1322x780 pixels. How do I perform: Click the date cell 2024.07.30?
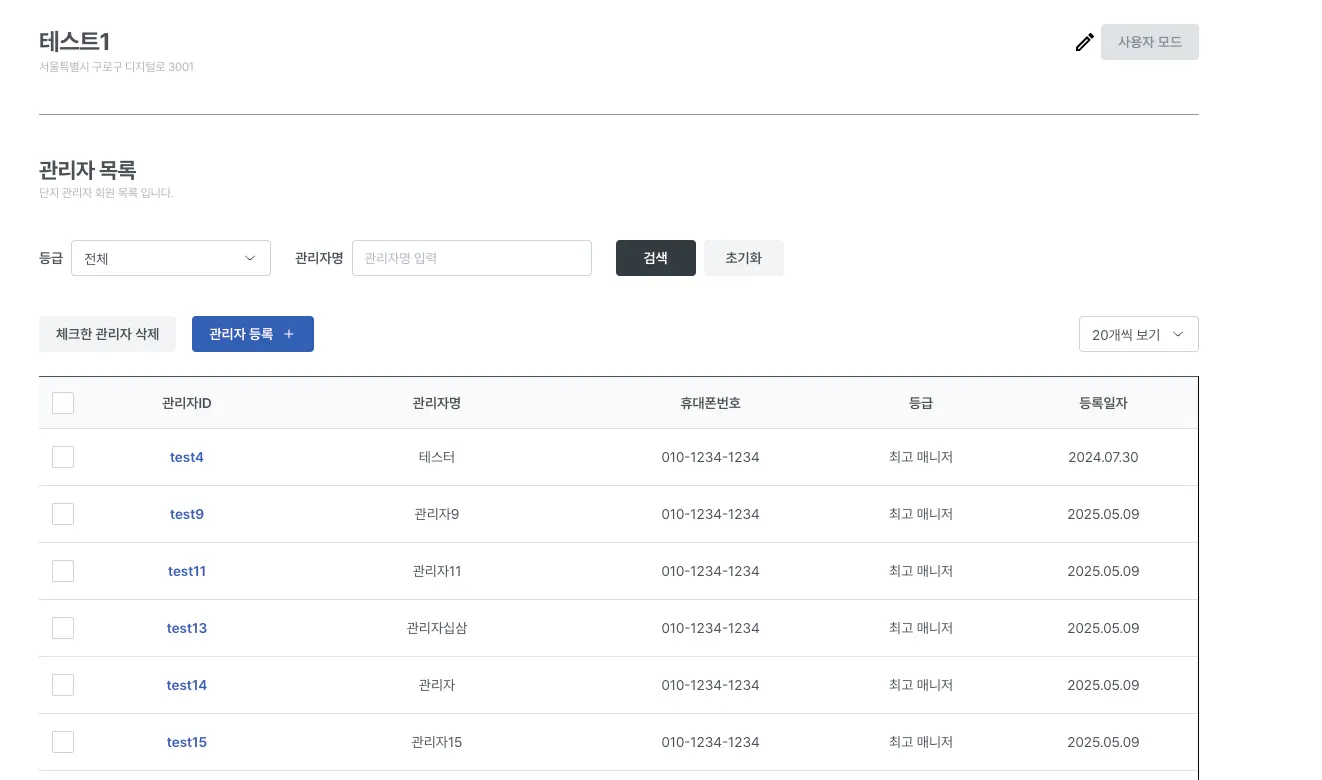tap(1103, 457)
